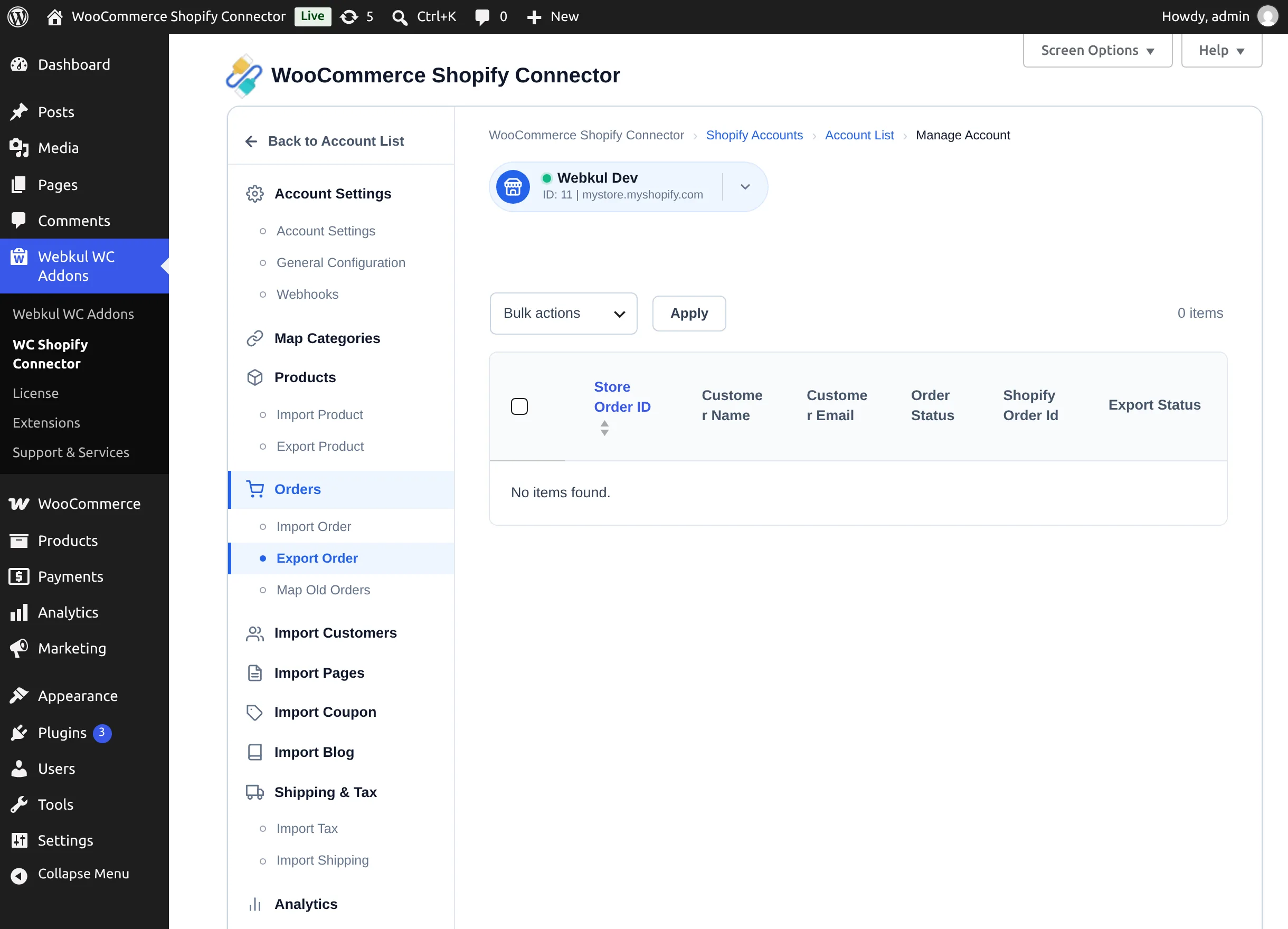Click the Import Blog book icon
This screenshot has height=929, width=1288.
click(254, 752)
